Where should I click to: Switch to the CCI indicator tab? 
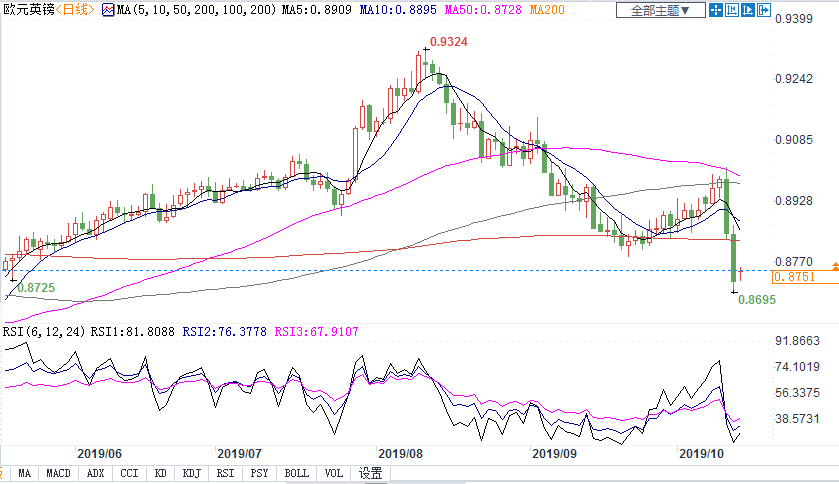tap(129, 474)
